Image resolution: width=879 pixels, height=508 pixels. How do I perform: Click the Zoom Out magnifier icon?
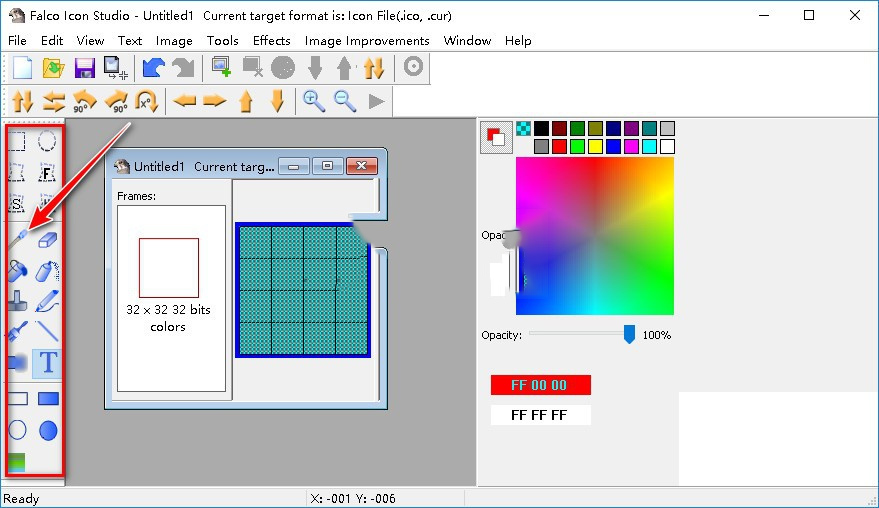[345, 100]
